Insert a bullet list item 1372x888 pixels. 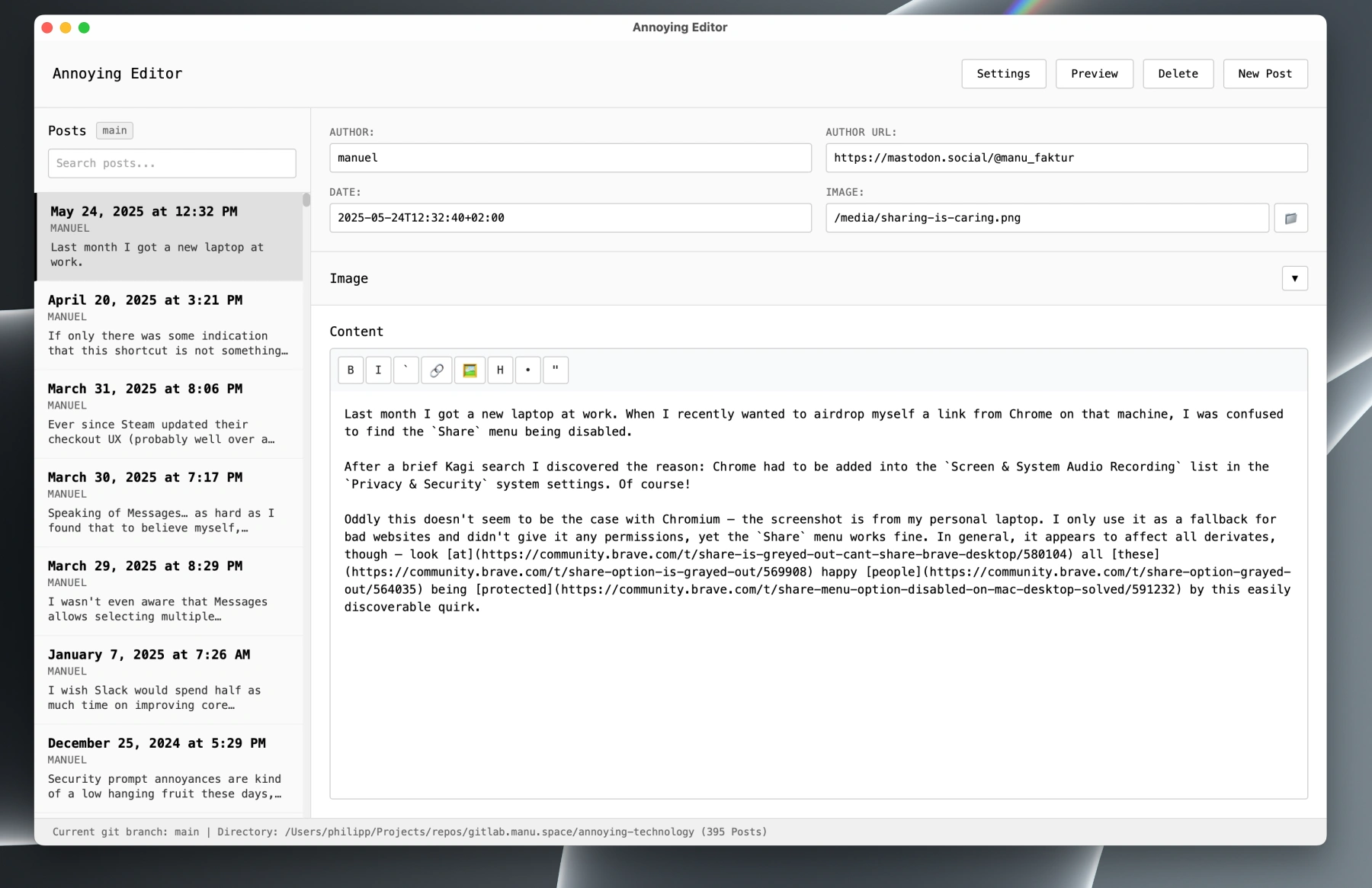527,370
